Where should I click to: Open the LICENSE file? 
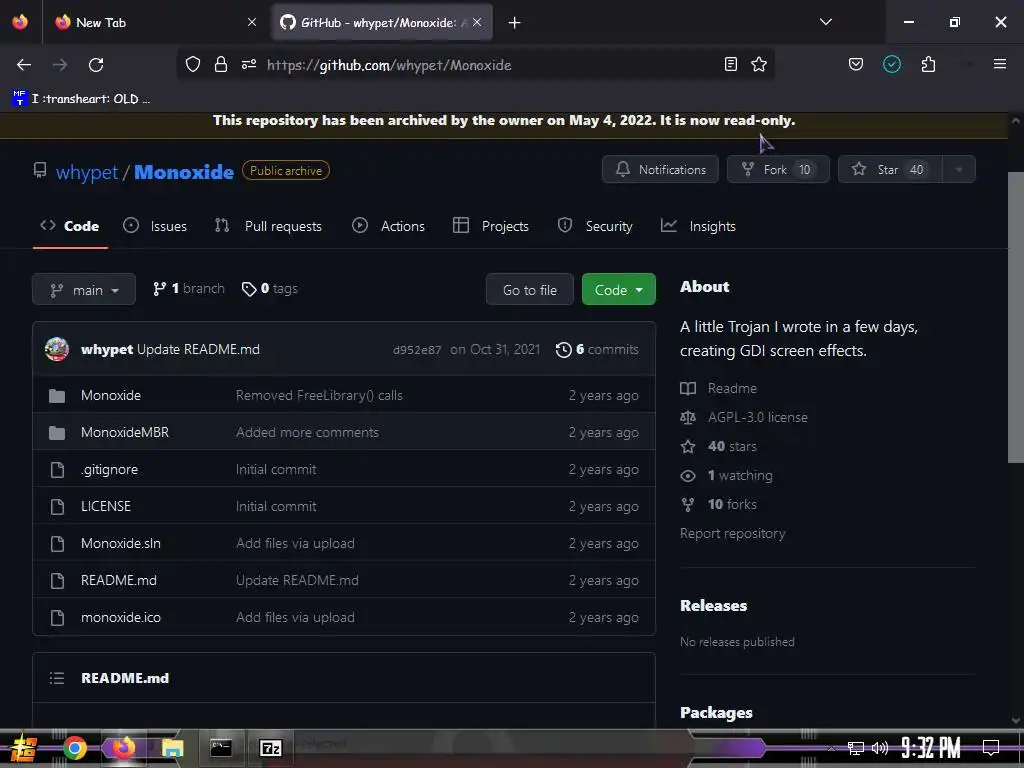point(106,506)
